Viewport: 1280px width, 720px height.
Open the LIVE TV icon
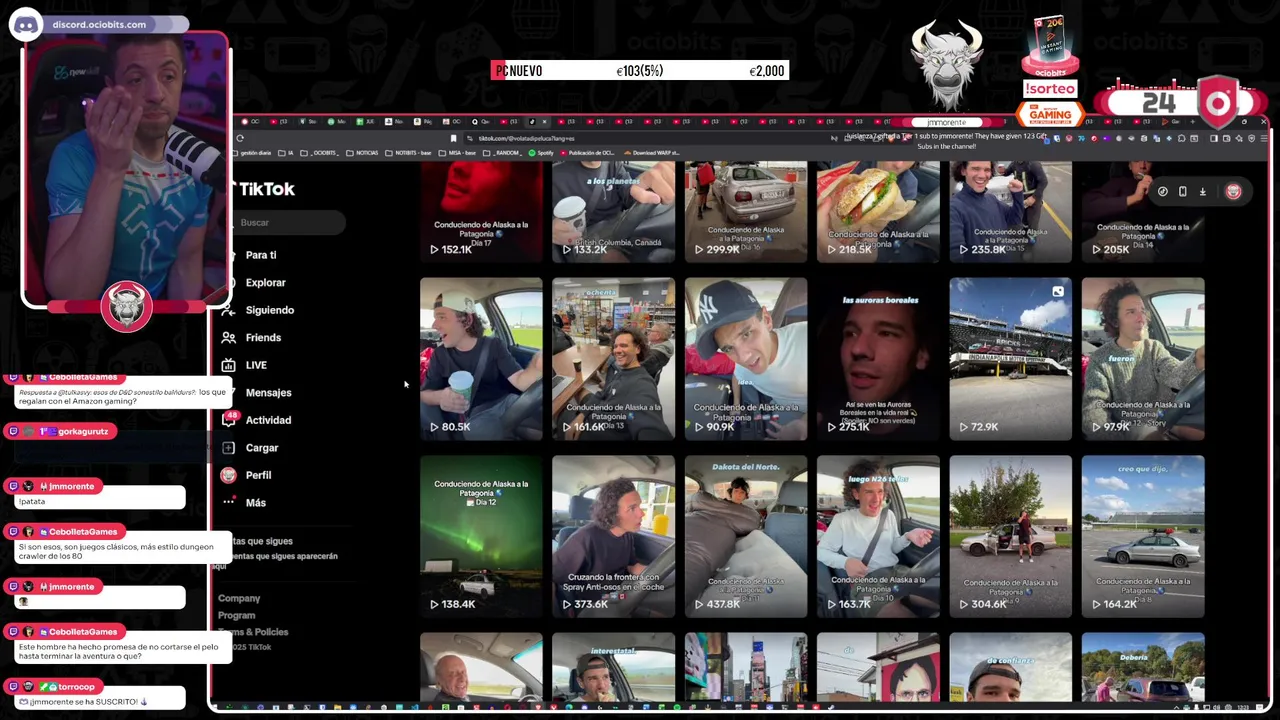click(229, 365)
